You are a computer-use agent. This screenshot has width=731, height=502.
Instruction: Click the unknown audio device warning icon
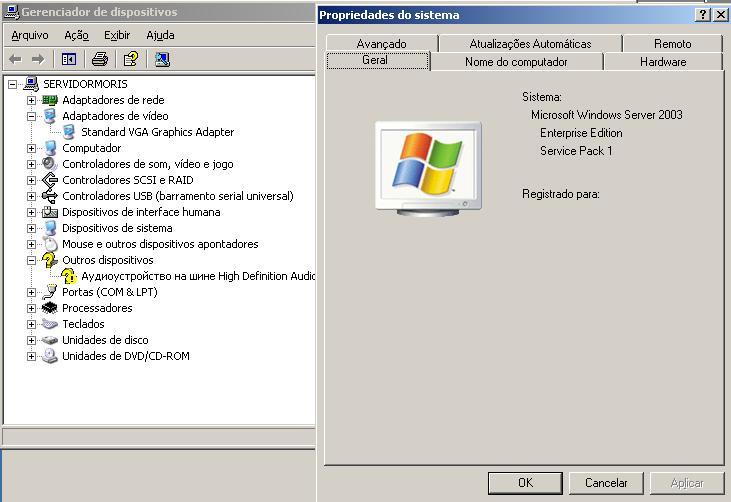[x=69, y=276]
